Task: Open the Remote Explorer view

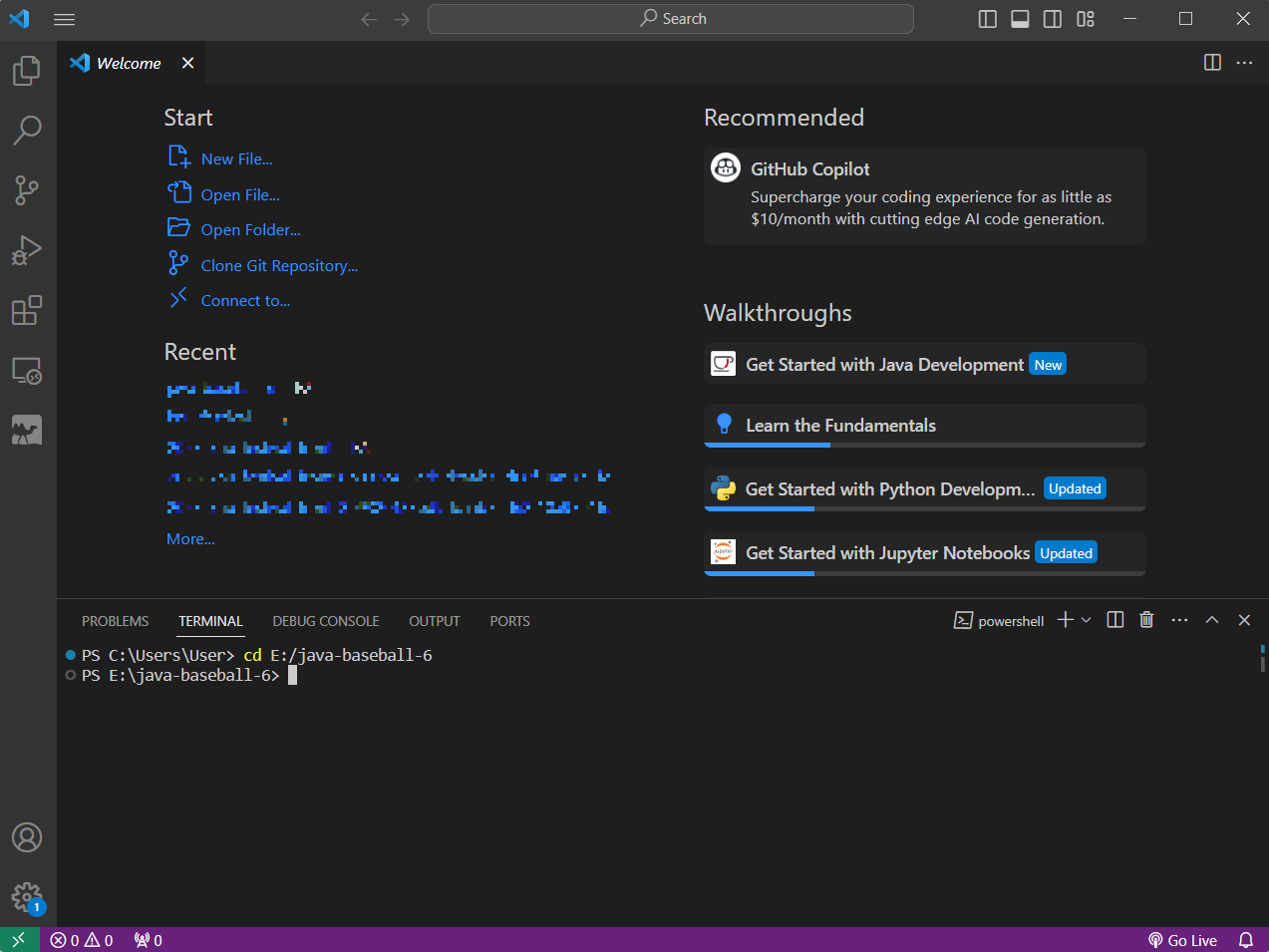Action: (27, 371)
